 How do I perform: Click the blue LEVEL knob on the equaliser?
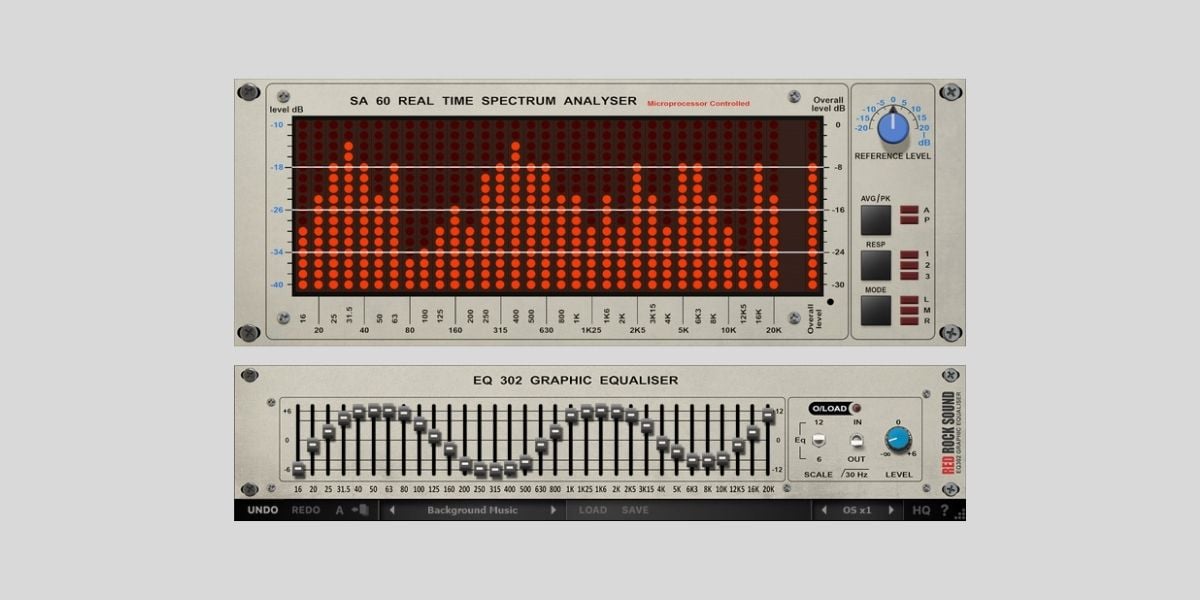[898, 440]
